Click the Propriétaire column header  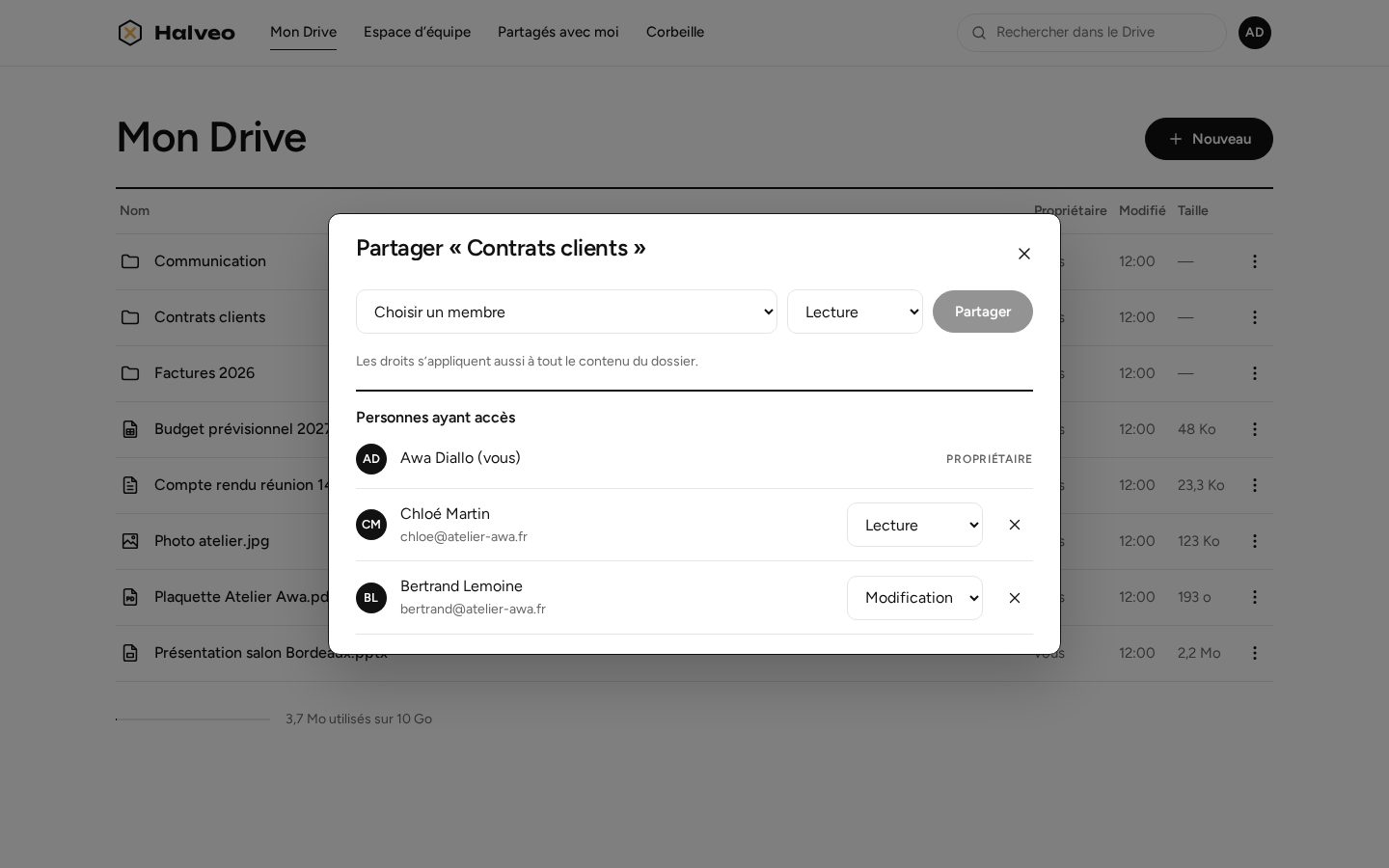pos(1071,210)
